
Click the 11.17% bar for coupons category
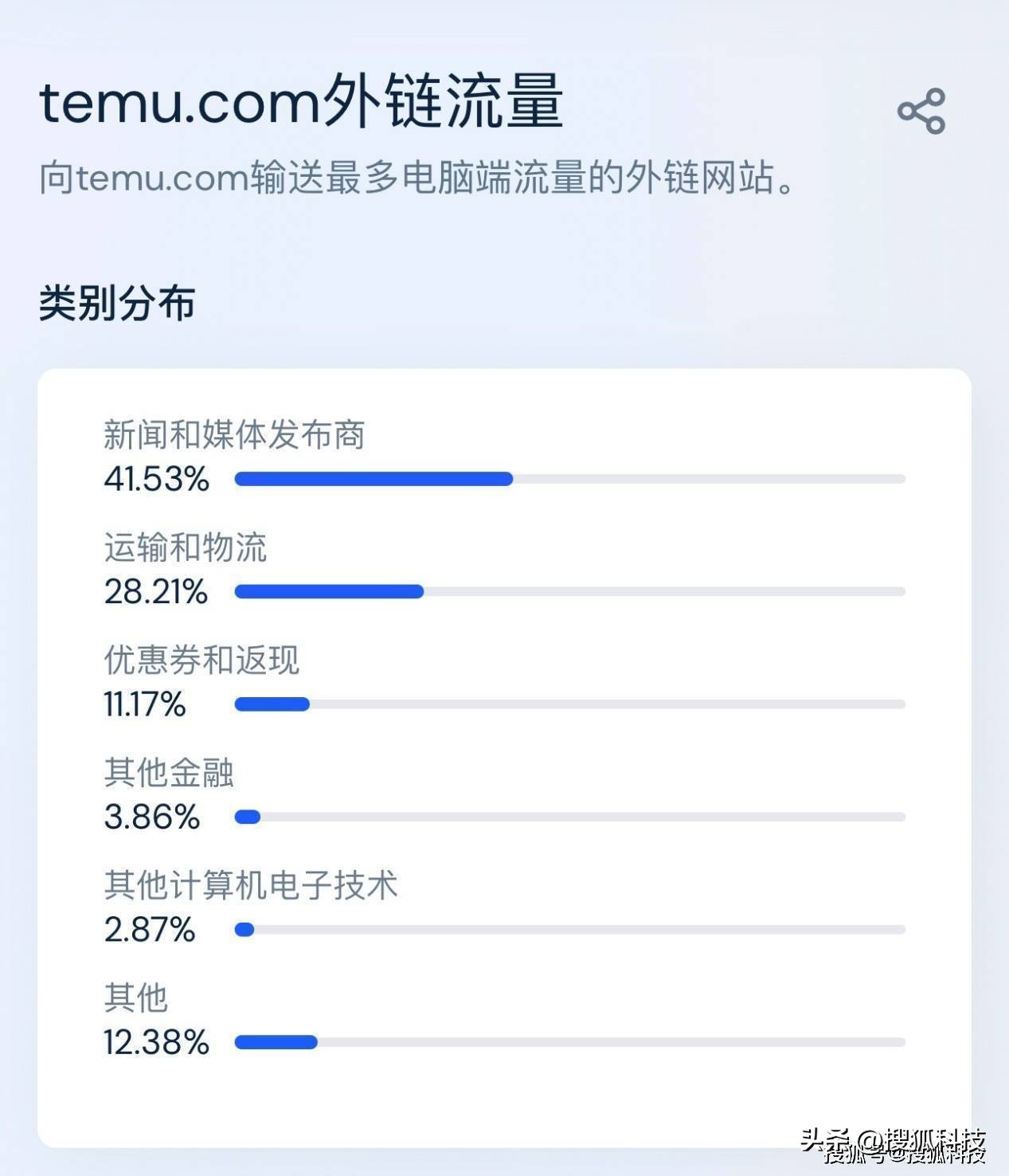[271, 703]
